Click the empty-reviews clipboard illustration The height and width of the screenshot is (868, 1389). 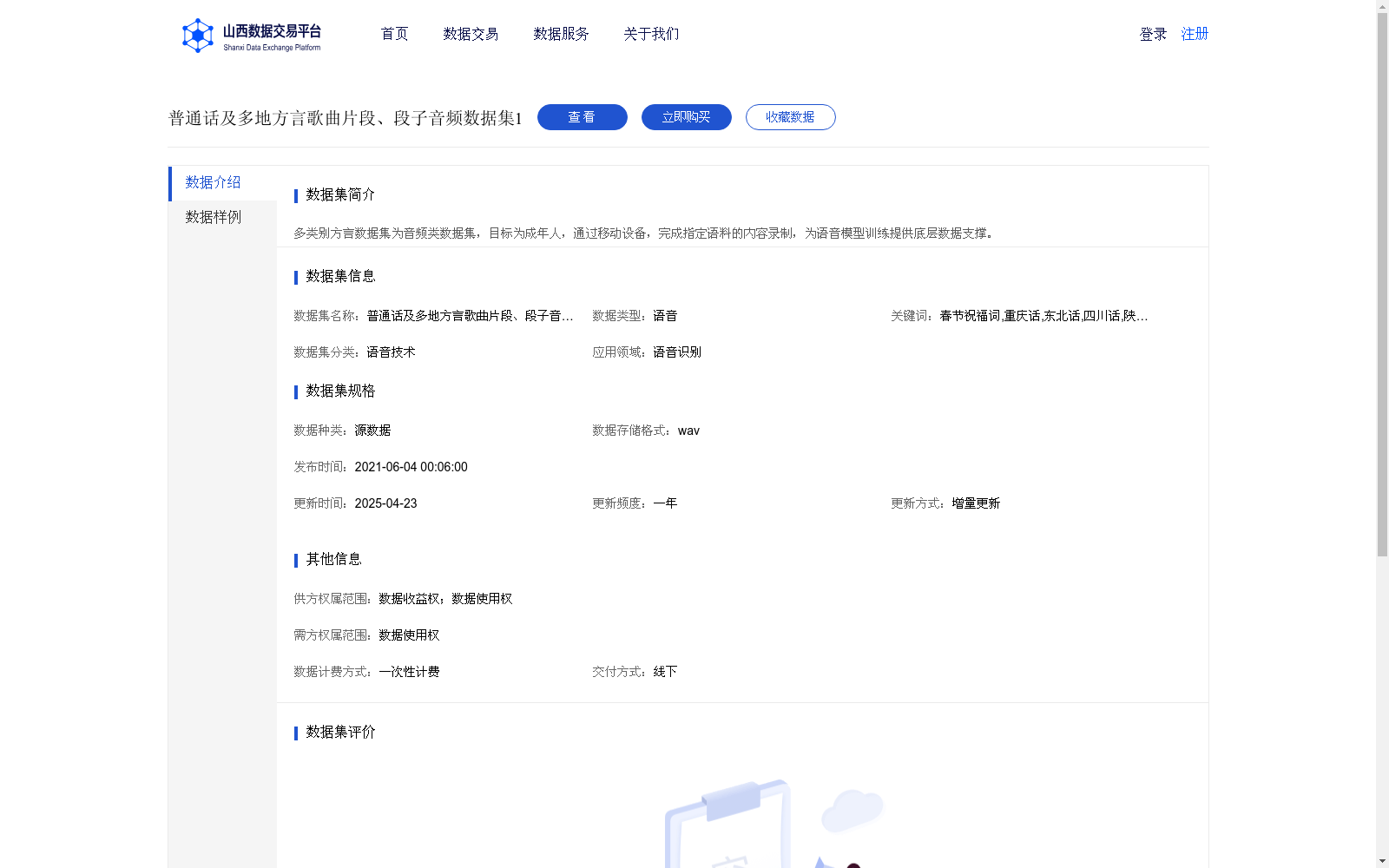pyautogui.click(x=773, y=823)
